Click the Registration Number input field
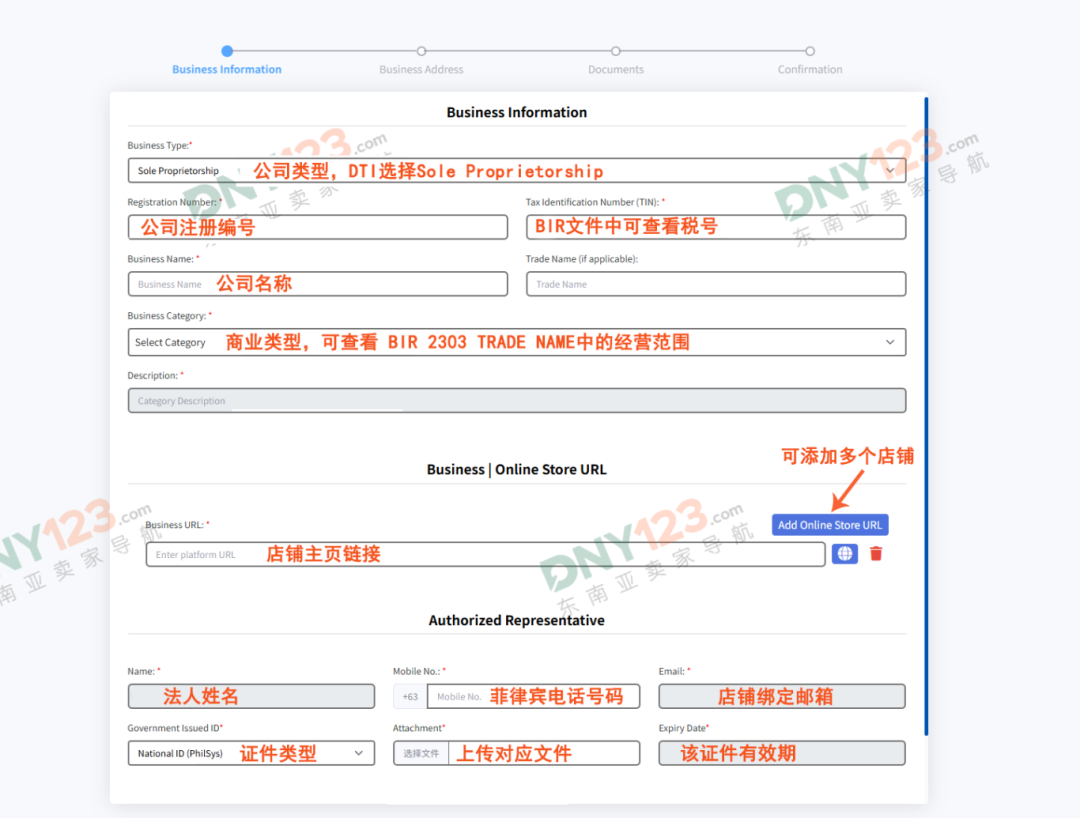 click(317, 227)
